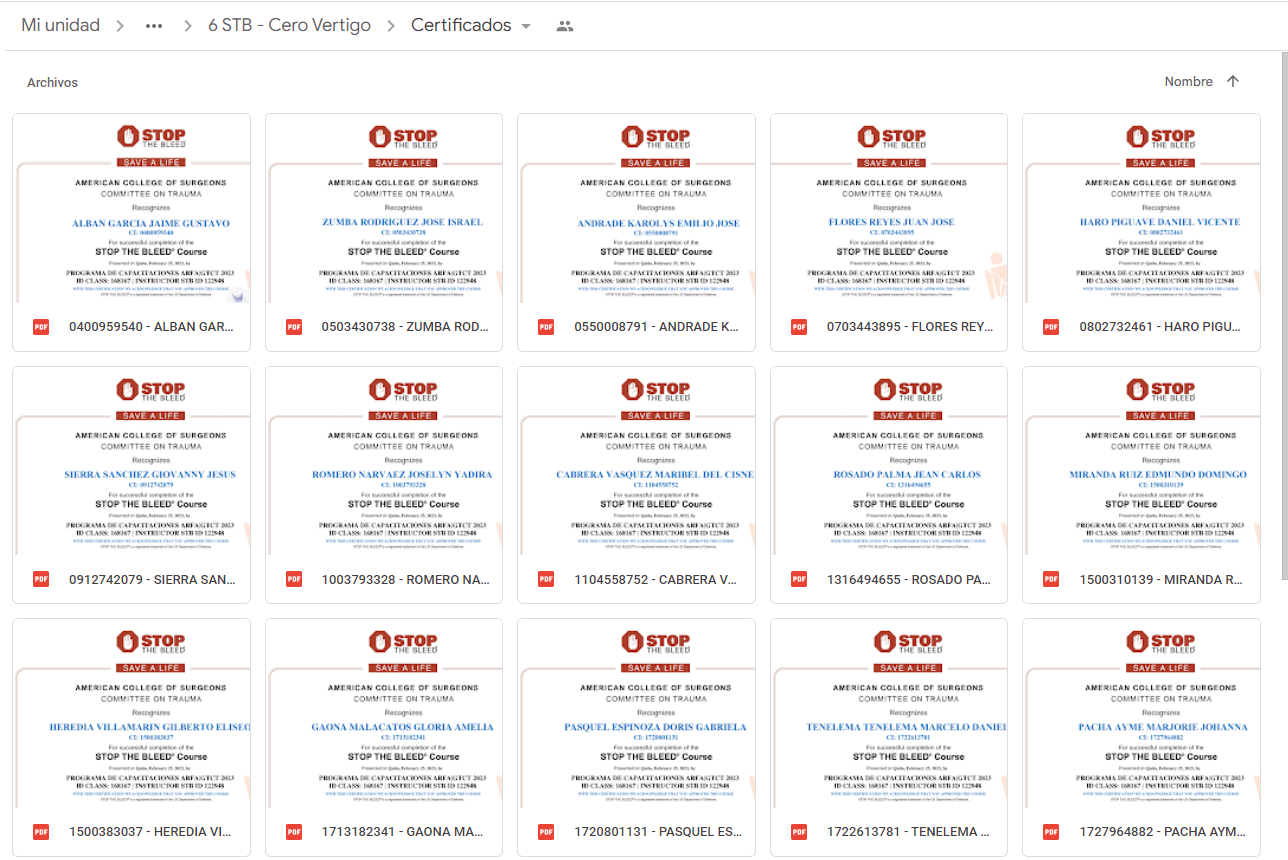
Task: Go to Mi unidad in breadcrumb
Action: point(61,26)
